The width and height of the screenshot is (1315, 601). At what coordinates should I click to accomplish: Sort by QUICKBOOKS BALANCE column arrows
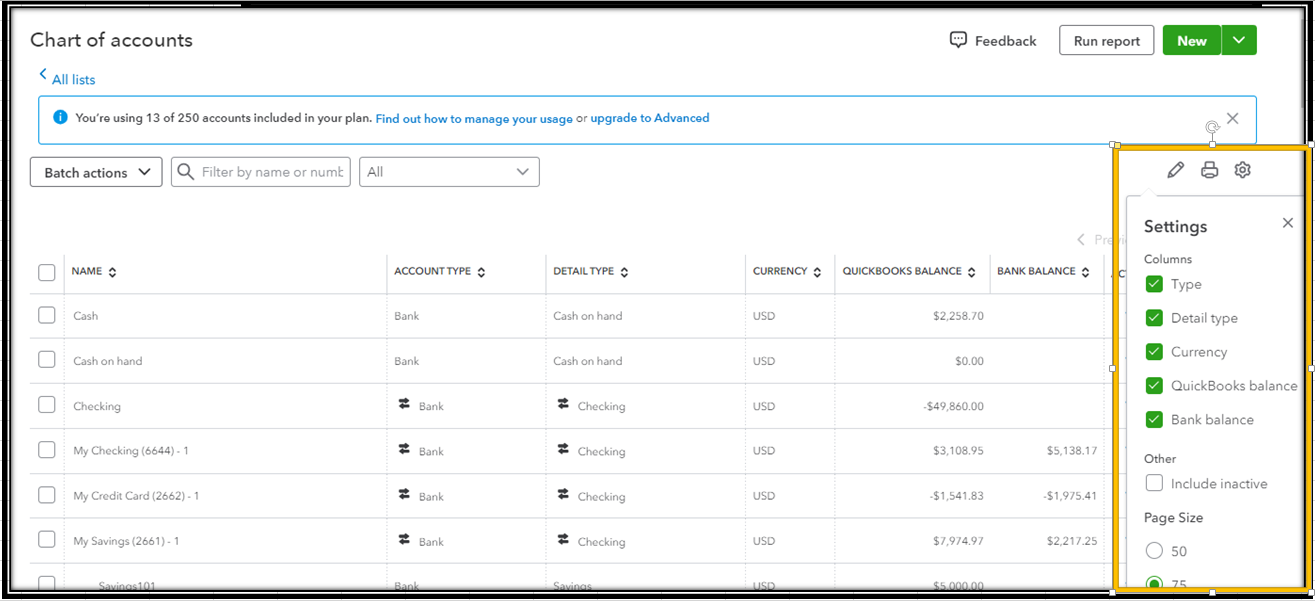coord(972,272)
